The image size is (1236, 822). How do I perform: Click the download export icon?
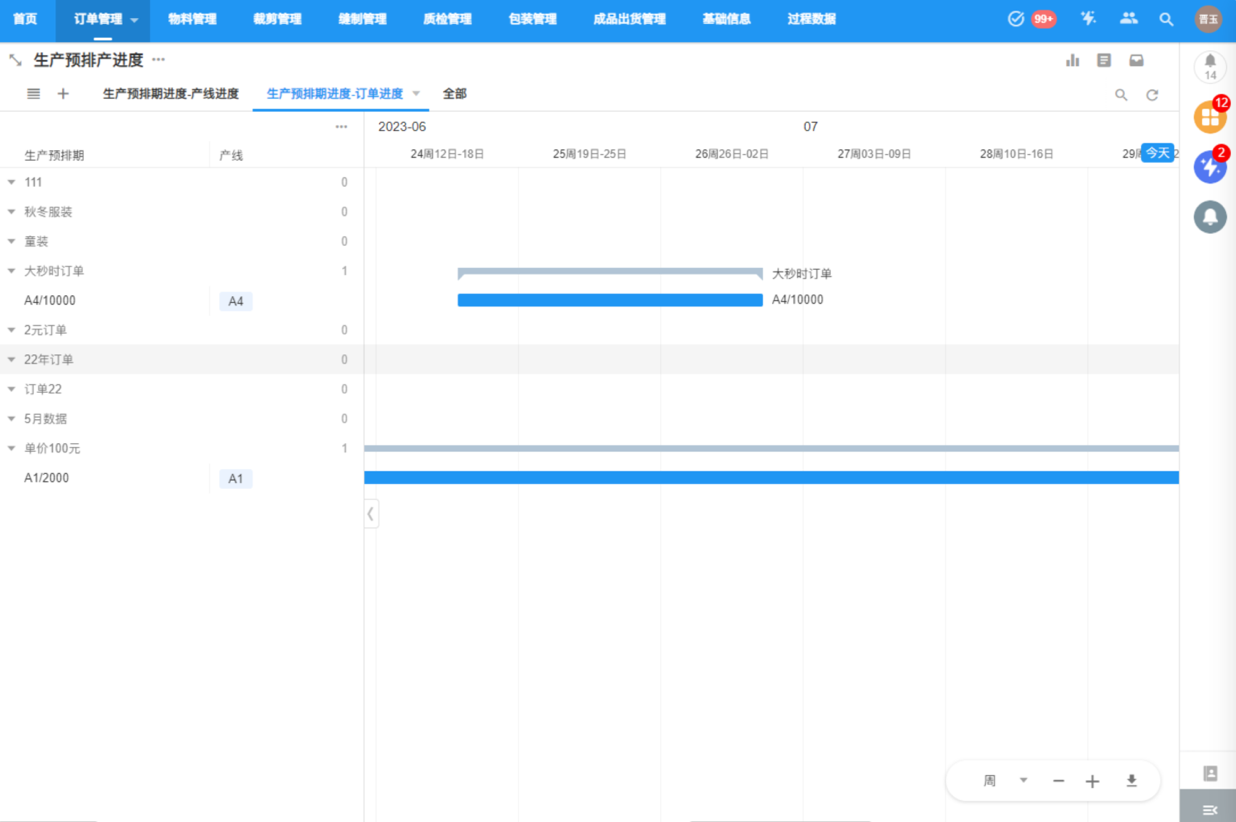pos(1131,781)
